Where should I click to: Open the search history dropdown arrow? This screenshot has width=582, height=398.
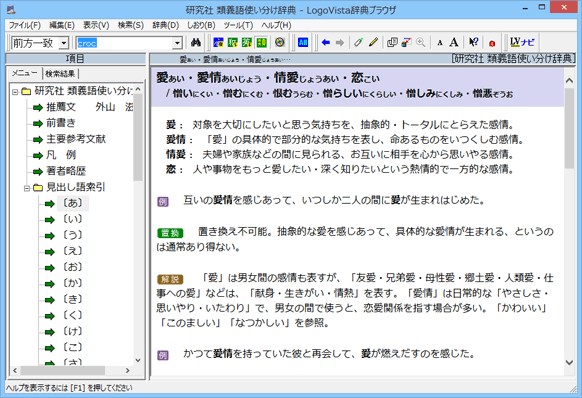coord(177,43)
